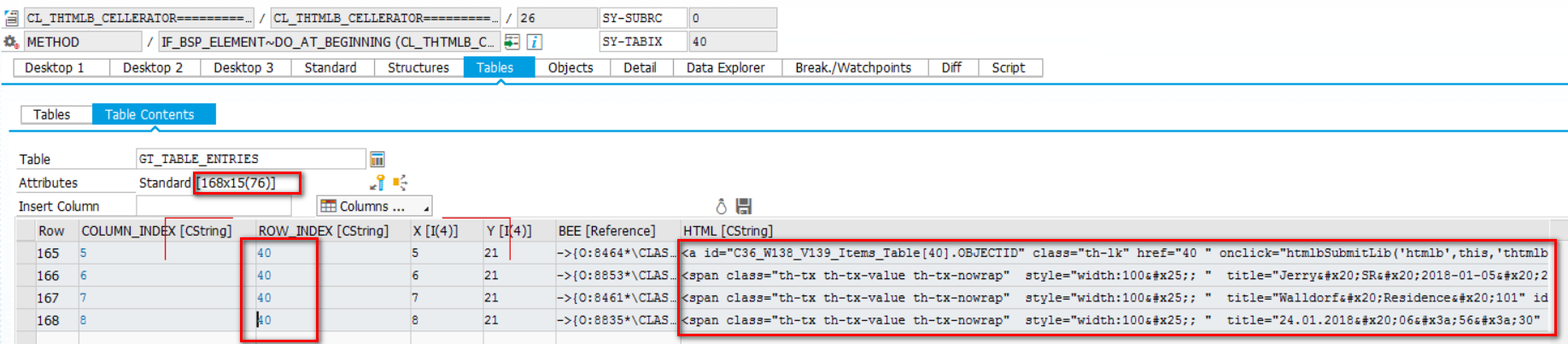Screen dimensions: 1568x344
Task: Click the SY-SUBRC variable field
Action: tap(644, 18)
